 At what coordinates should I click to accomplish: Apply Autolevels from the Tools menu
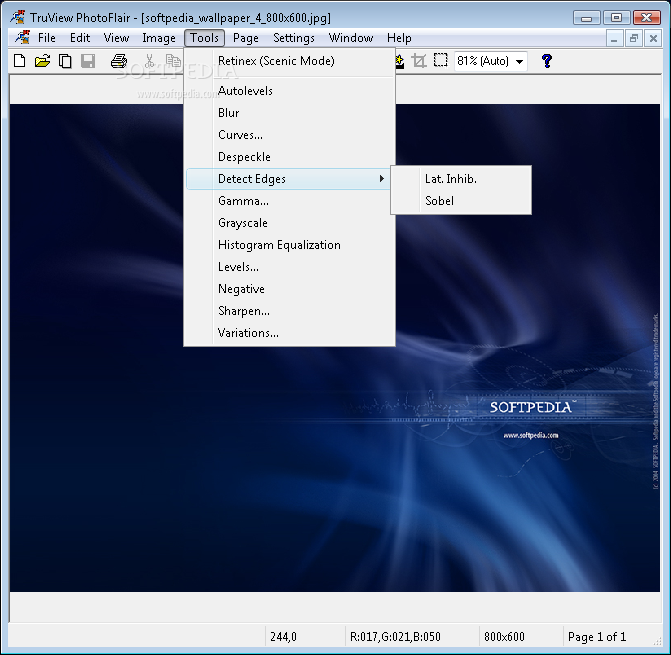[x=290, y=91]
